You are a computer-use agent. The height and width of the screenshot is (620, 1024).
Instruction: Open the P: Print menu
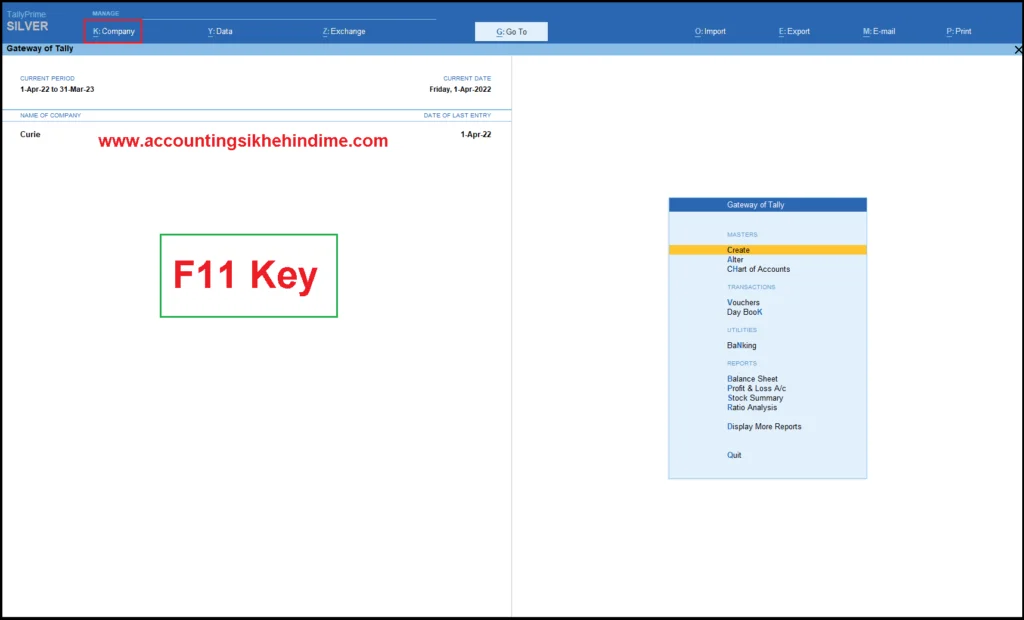pos(959,31)
